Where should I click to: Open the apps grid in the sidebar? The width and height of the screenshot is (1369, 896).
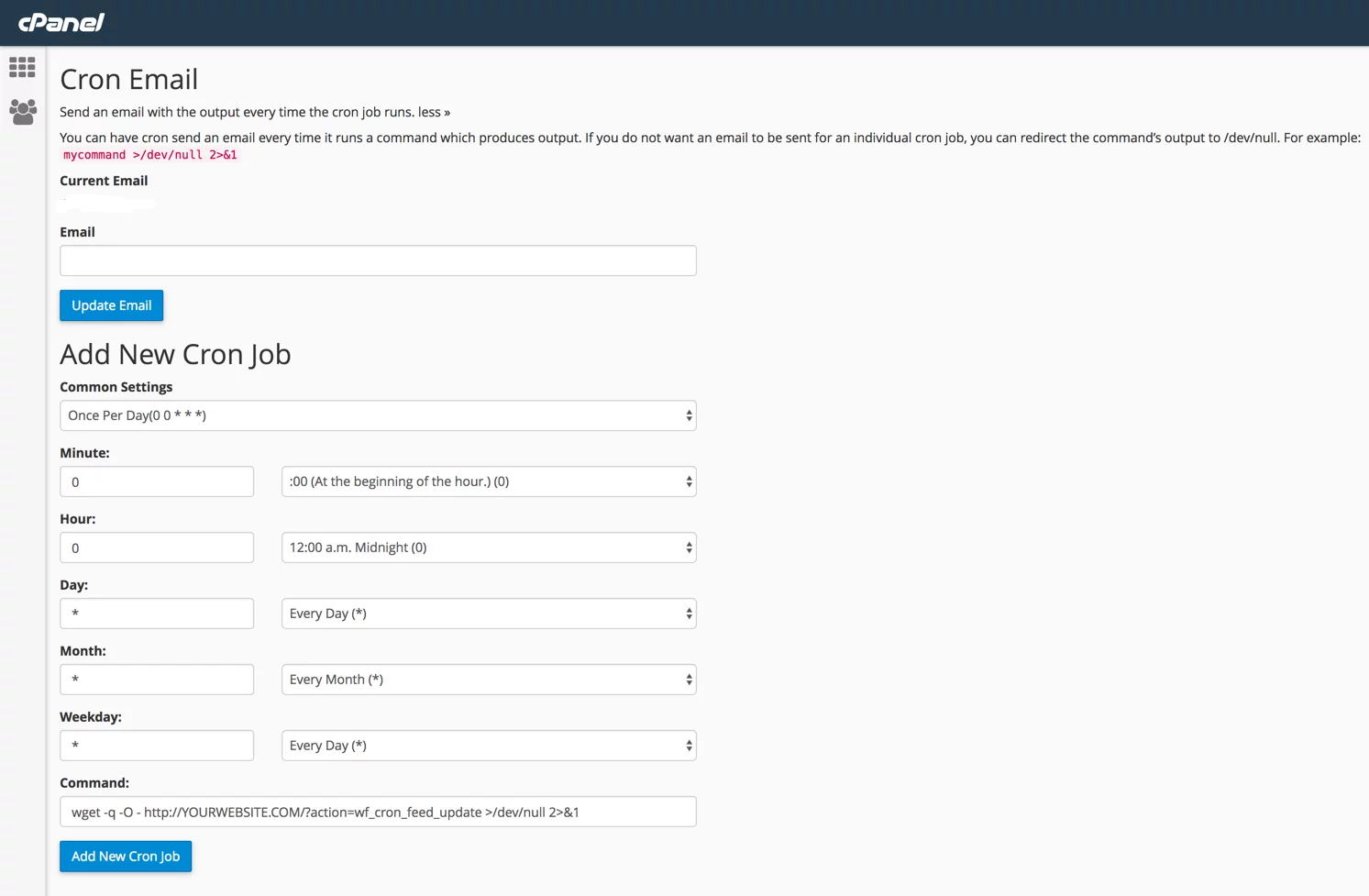point(21,66)
